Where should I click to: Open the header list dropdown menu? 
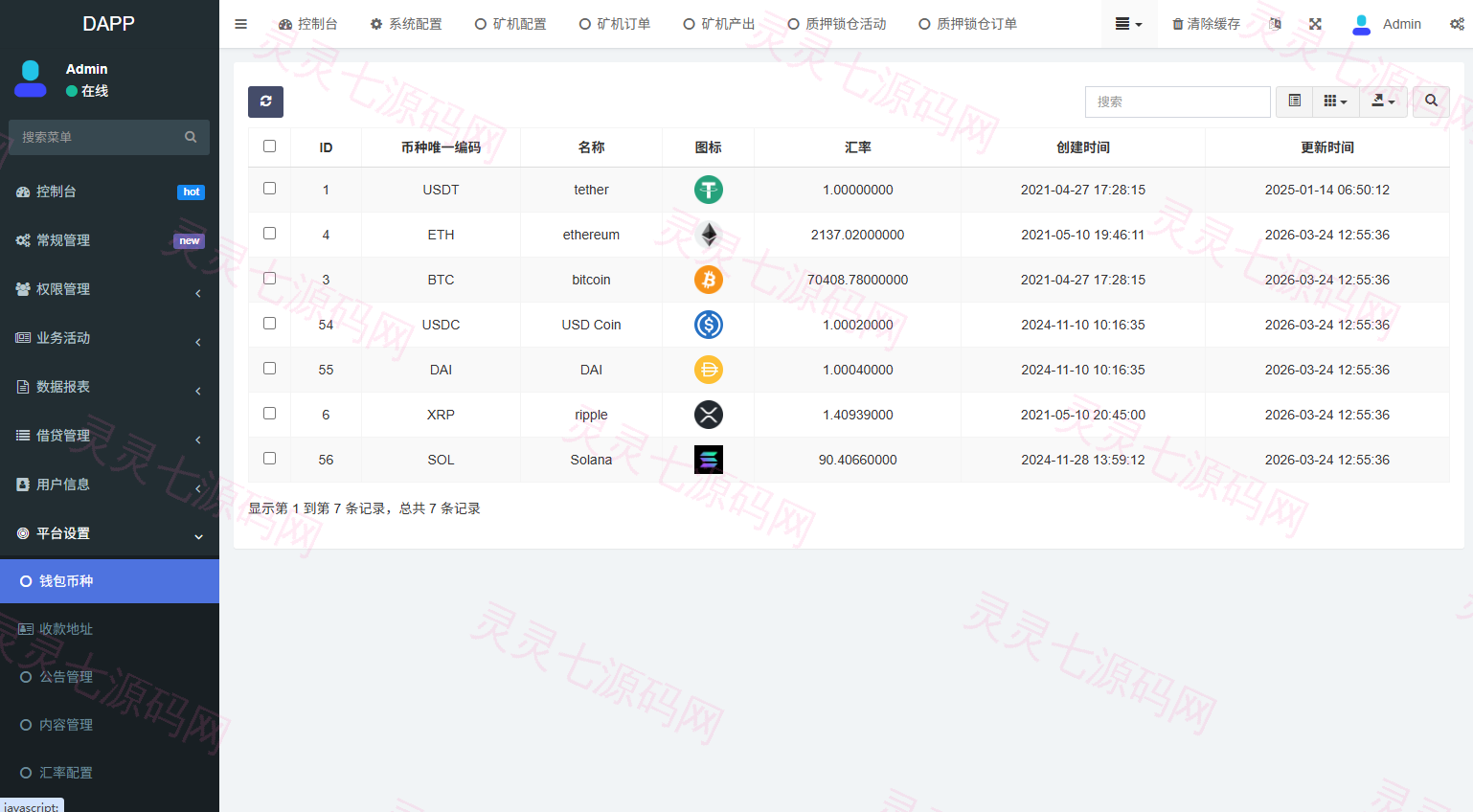tap(1129, 24)
